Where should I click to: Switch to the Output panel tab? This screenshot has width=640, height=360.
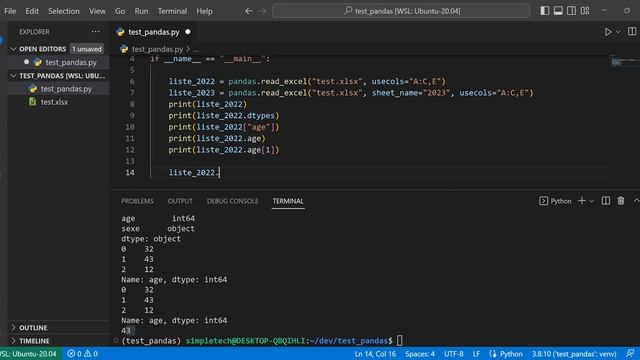point(180,201)
